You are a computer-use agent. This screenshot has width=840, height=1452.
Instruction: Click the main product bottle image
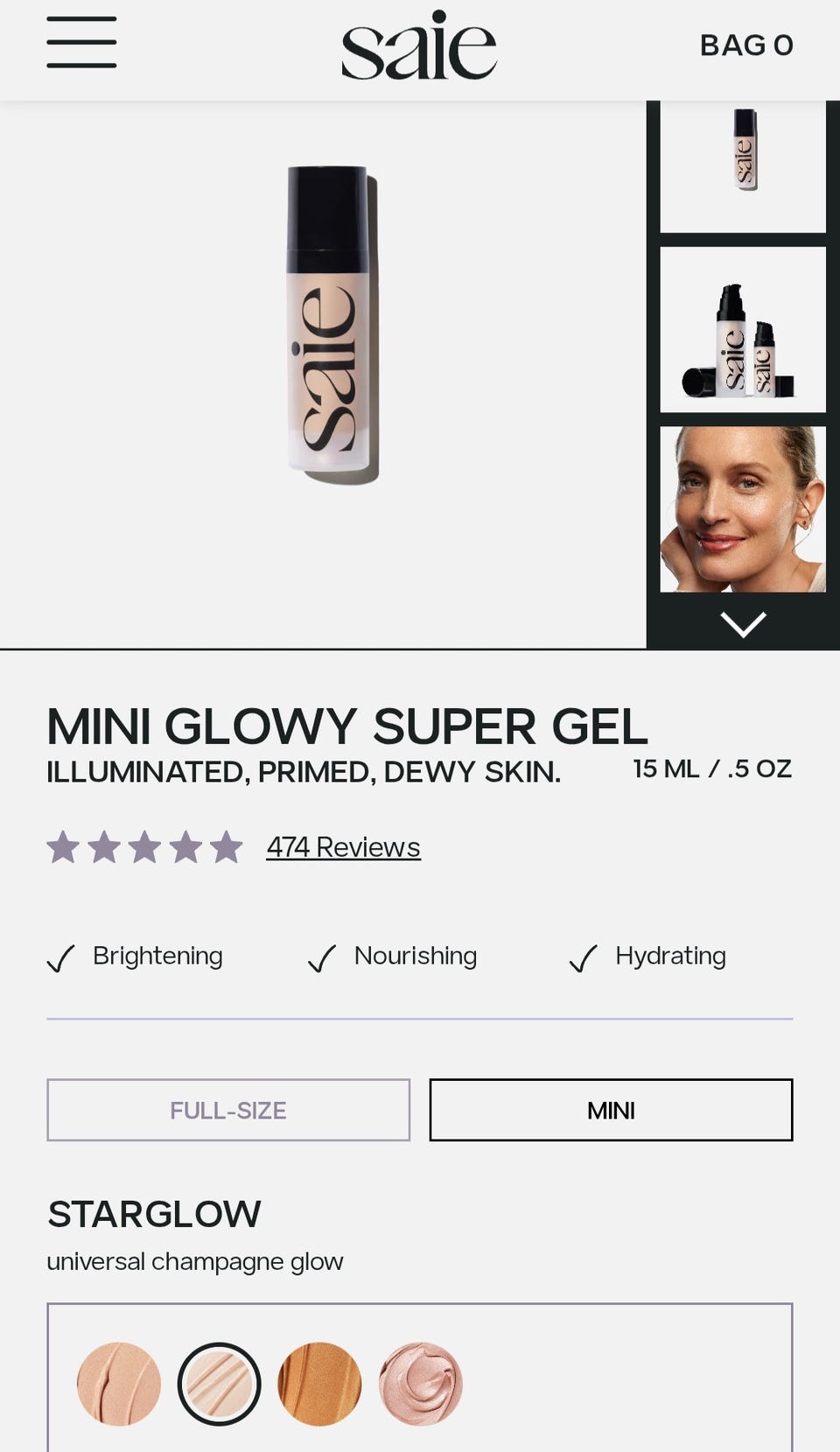click(332, 325)
